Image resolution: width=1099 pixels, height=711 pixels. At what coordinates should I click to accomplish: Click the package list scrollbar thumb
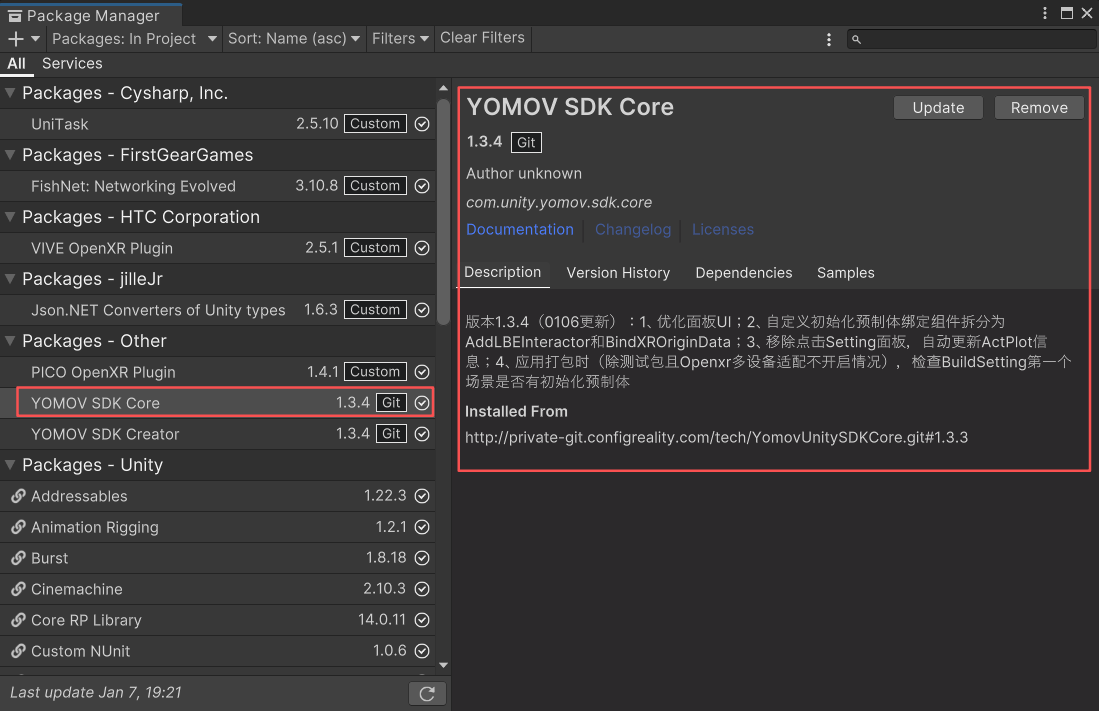pyautogui.click(x=443, y=212)
